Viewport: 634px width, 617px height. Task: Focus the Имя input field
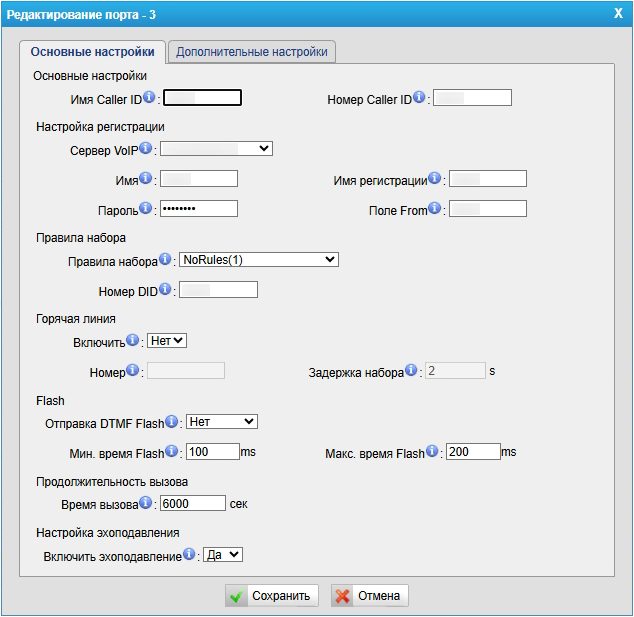(x=199, y=178)
